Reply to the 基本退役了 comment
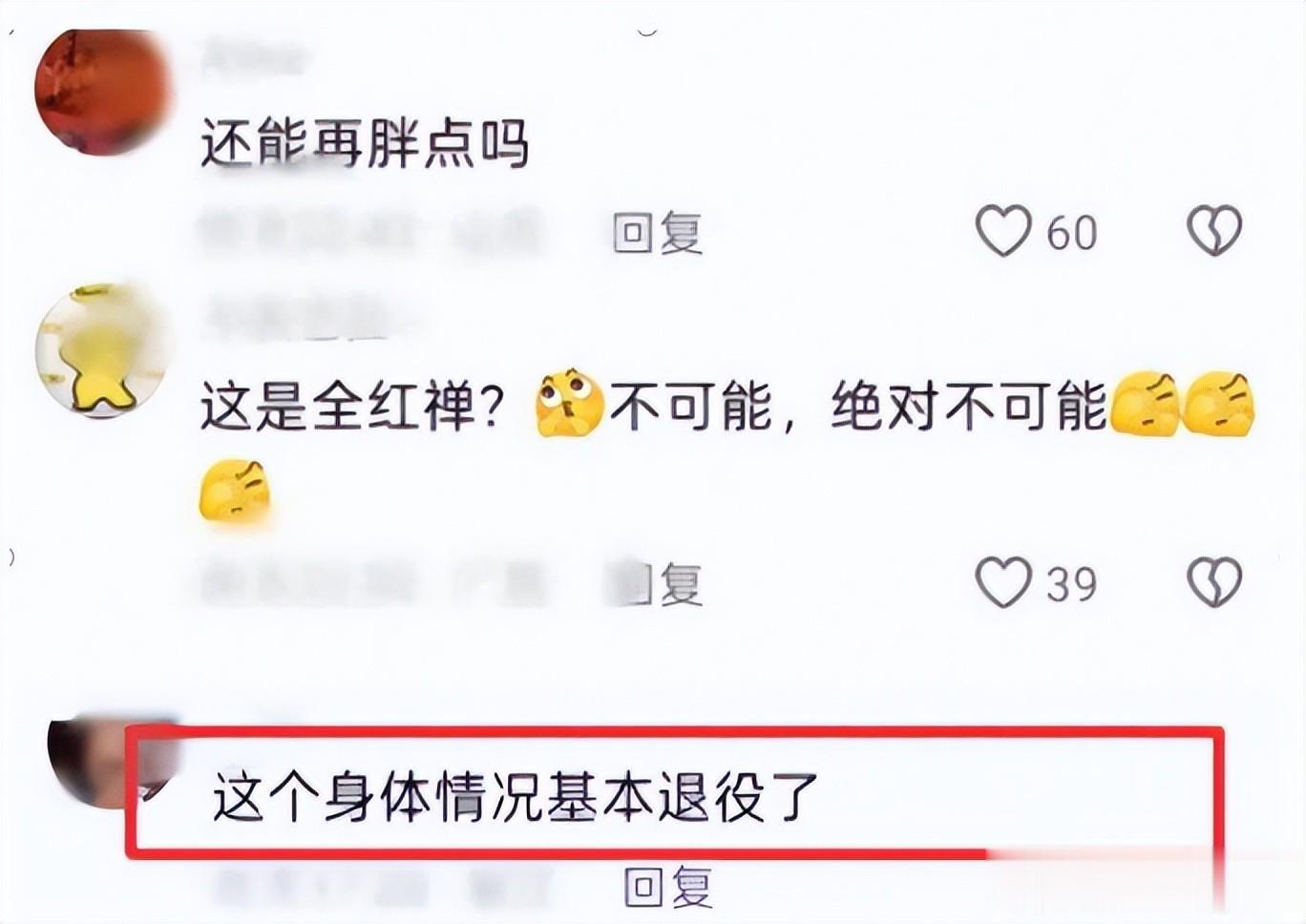The height and width of the screenshot is (924, 1306). point(668,887)
